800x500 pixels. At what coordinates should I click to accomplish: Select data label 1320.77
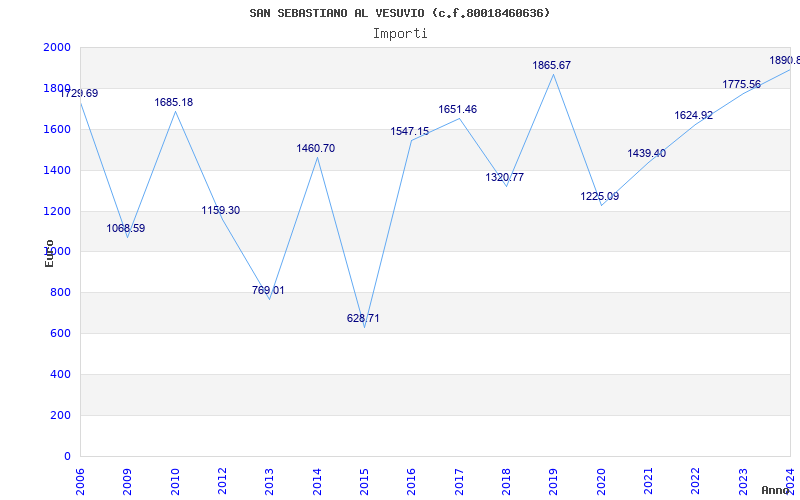(x=504, y=178)
